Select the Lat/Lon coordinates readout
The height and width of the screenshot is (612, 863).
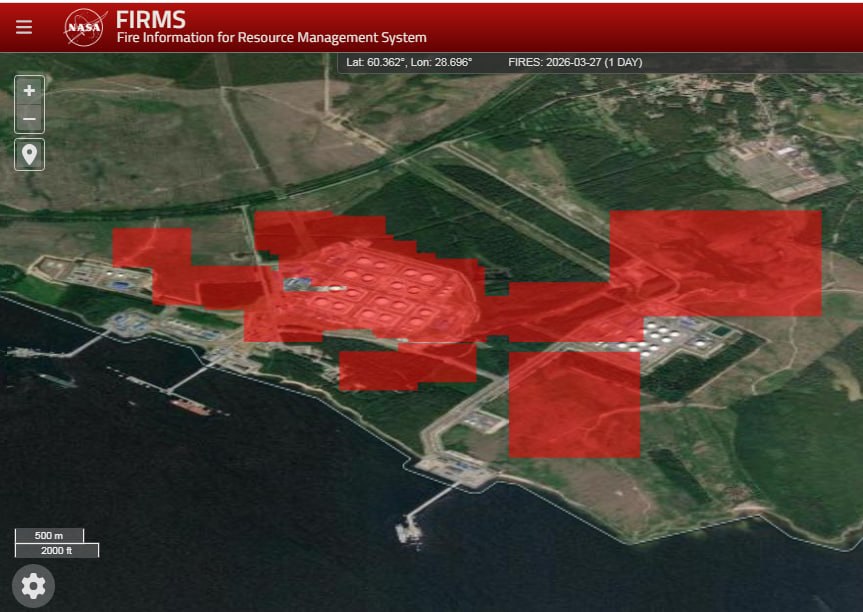(409, 62)
